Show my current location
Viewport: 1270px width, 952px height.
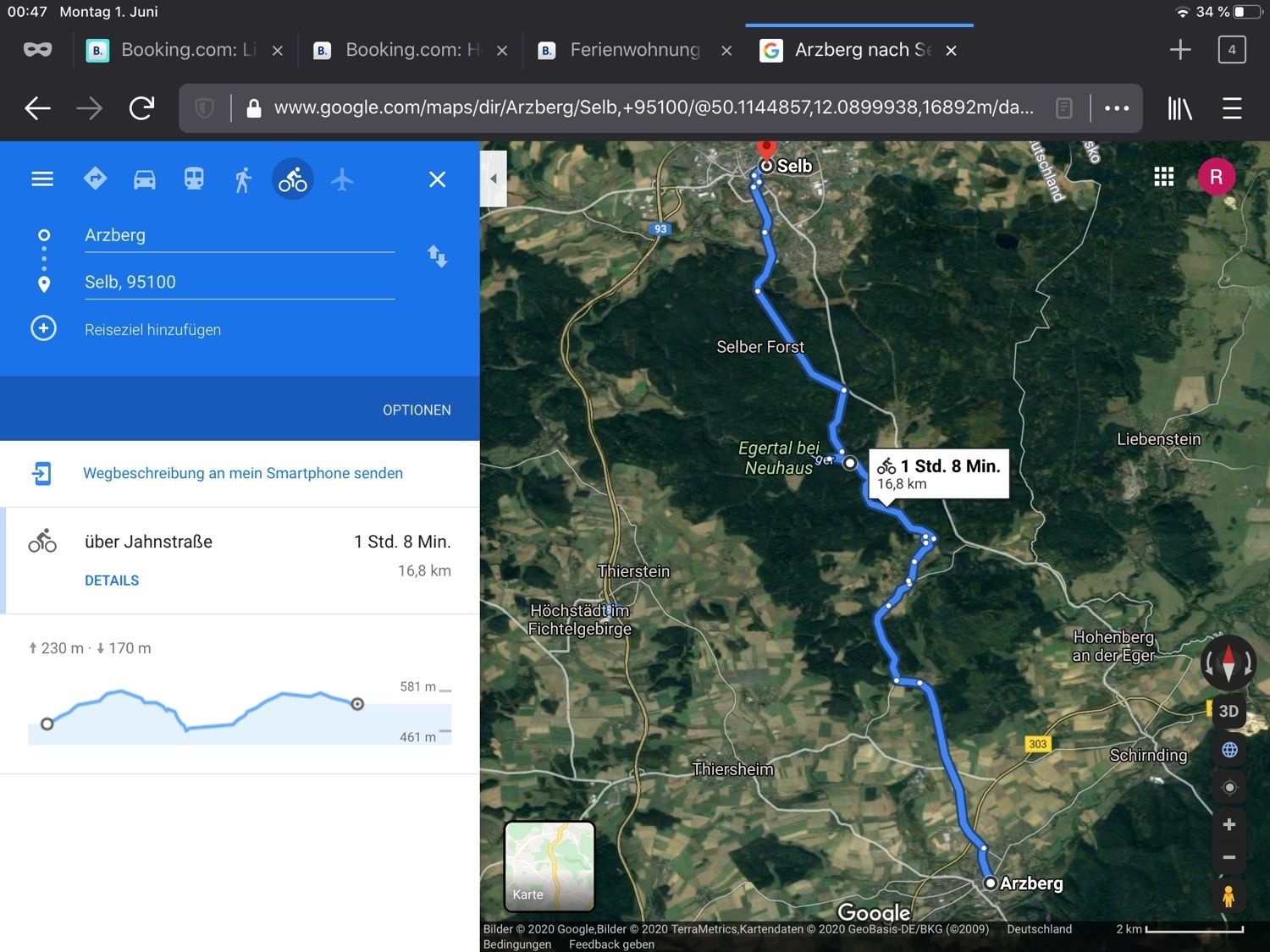coord(1230,787)
